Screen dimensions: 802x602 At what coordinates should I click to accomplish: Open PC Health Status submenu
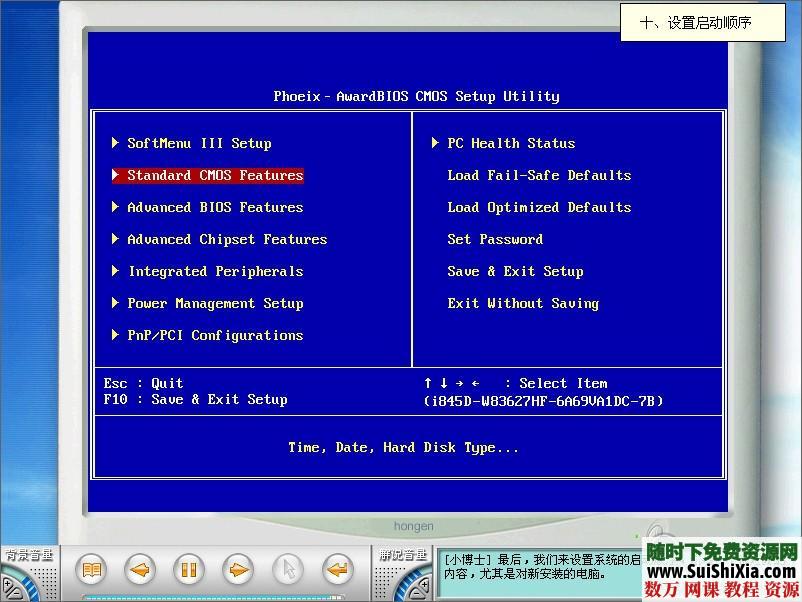pyautogui.click(x=510, y=143)
